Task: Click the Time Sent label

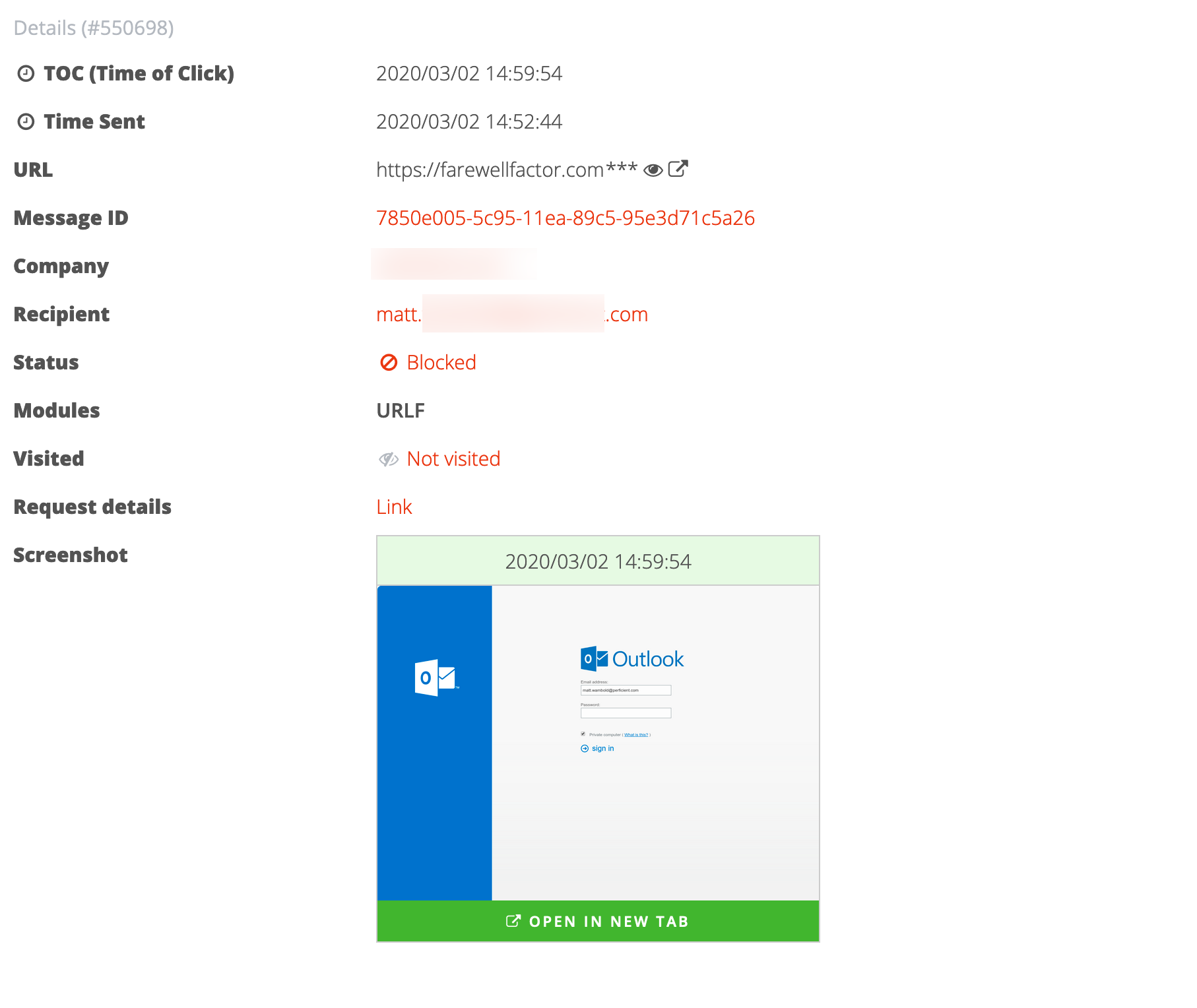Action: (94, 121)
